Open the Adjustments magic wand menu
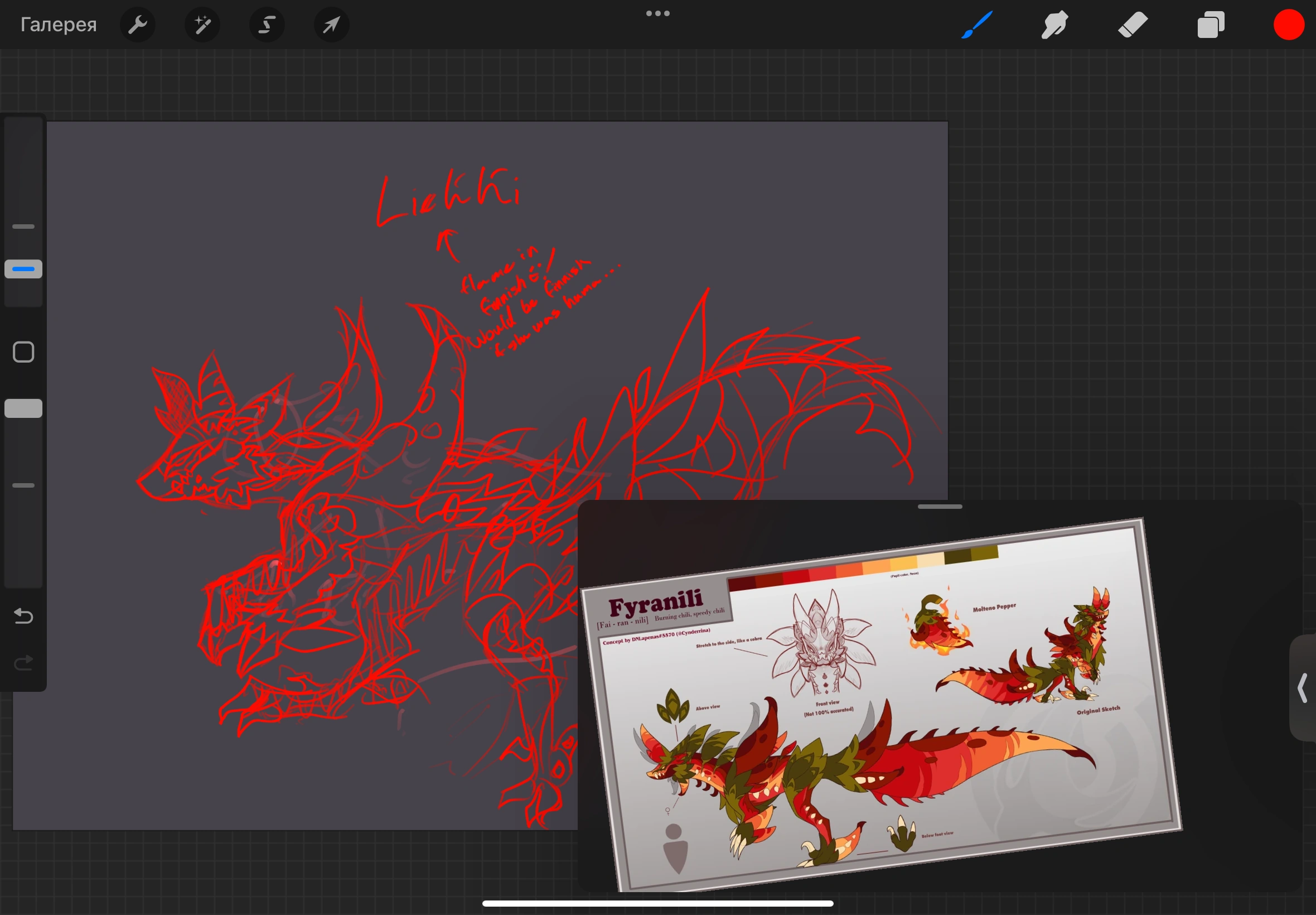Screen dimensions: 1316x915 (x=202, y=25)
